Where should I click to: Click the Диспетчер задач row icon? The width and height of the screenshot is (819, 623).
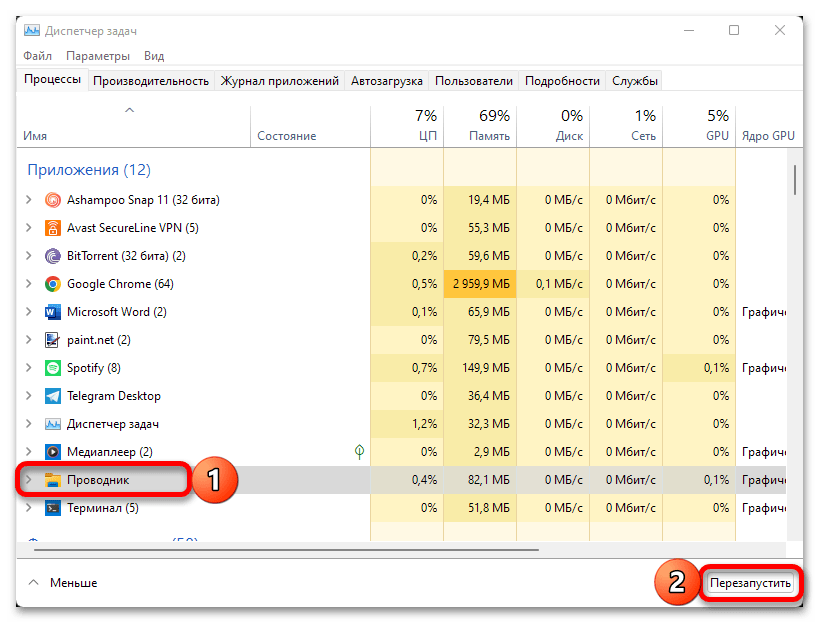53,424
